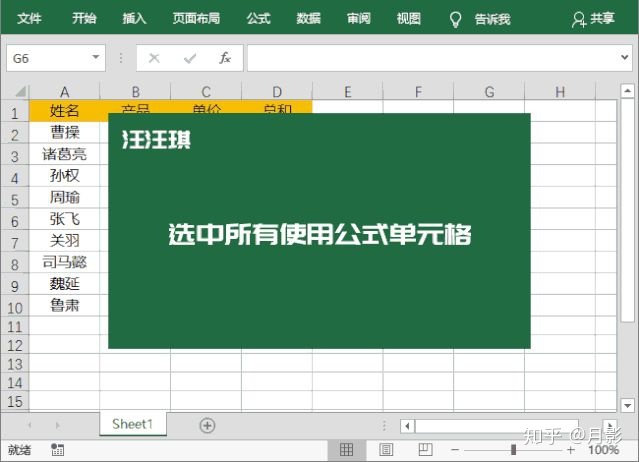Click cell containing 曹操
This screenshot has width=639, height=462.
(x=64, y=132)
